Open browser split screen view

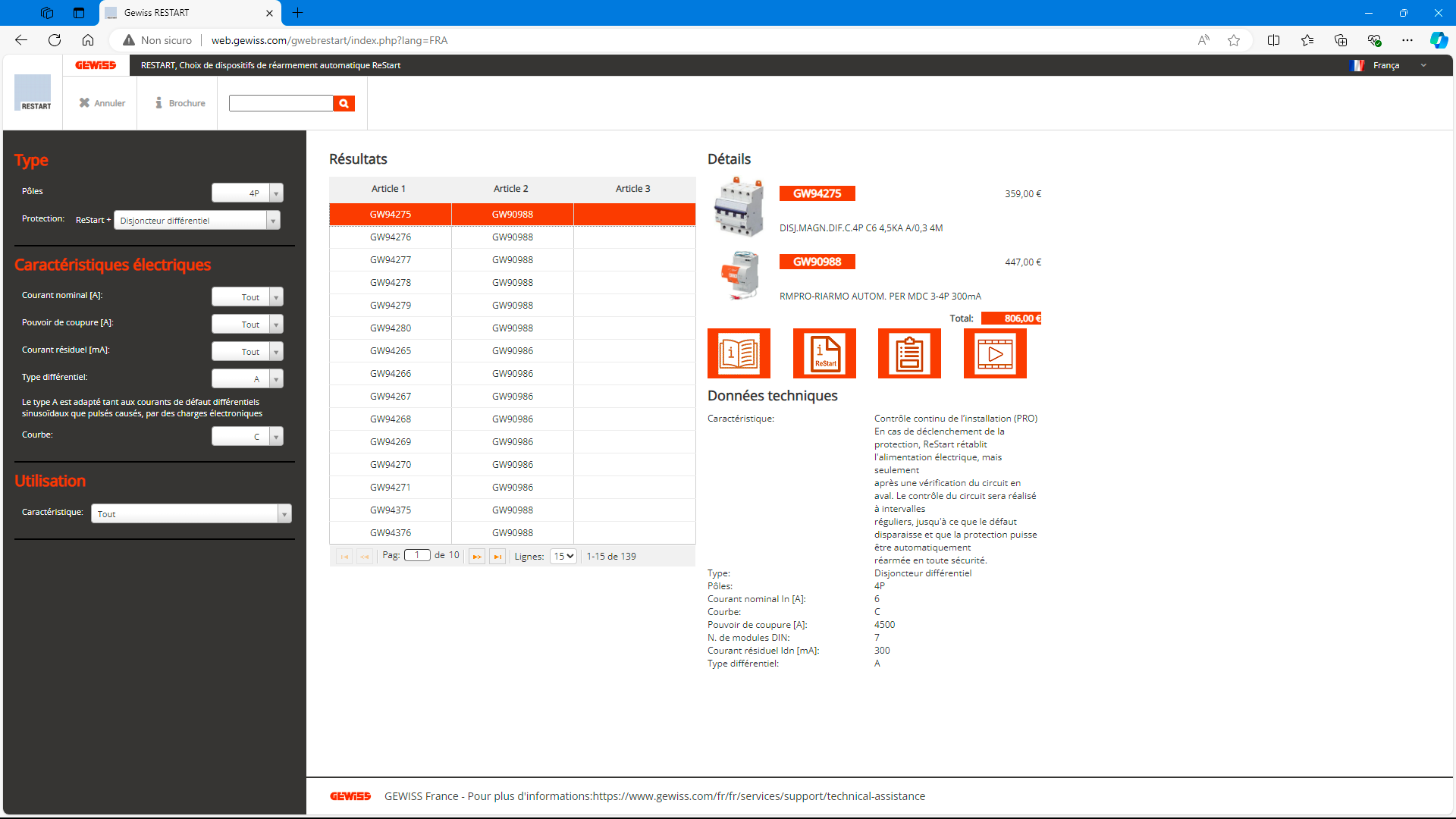click(x=1273, y=40)
